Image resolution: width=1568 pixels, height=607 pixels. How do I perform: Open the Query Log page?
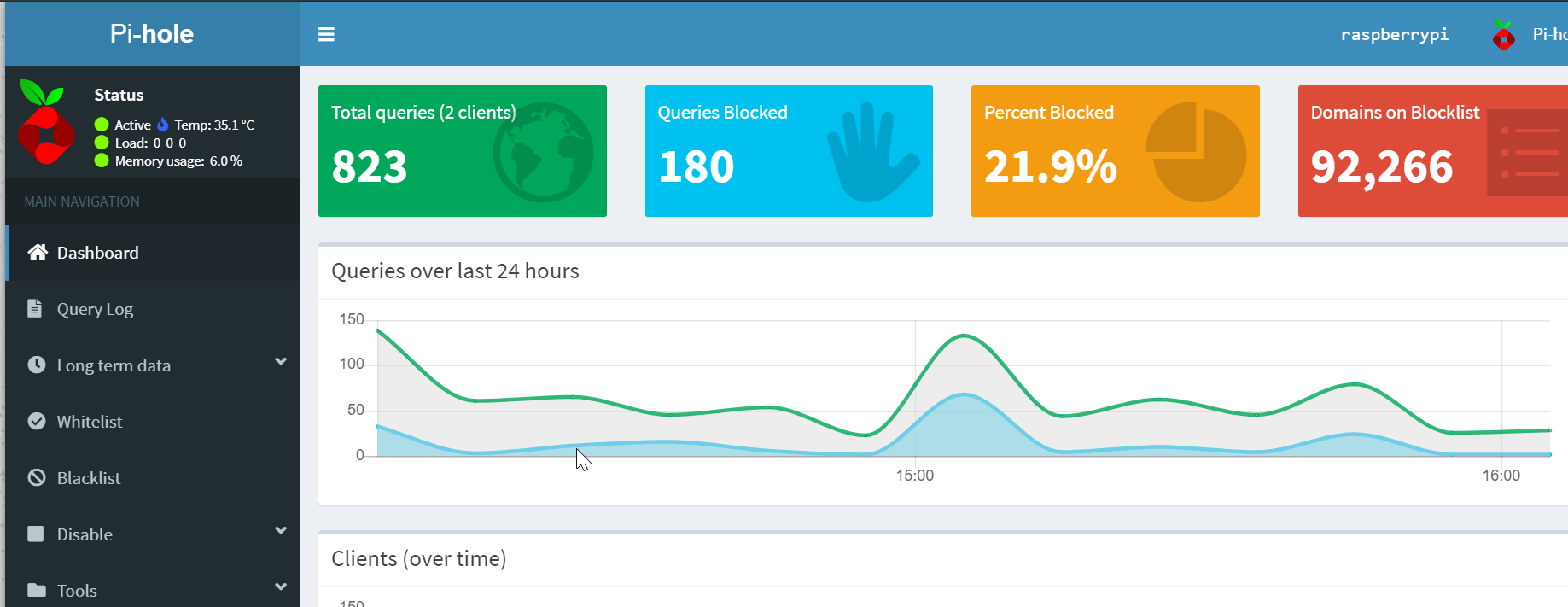tap(95, 309)
